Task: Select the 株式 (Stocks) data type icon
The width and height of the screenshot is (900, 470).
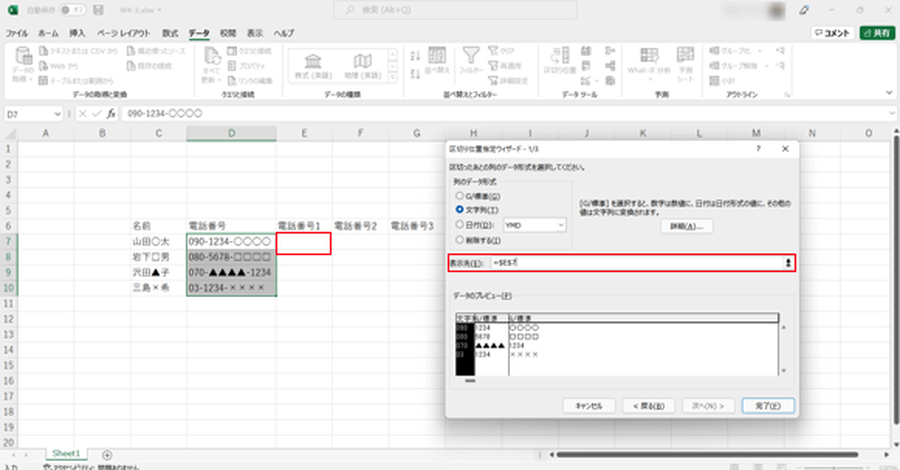Action: (x=312, y=62)
